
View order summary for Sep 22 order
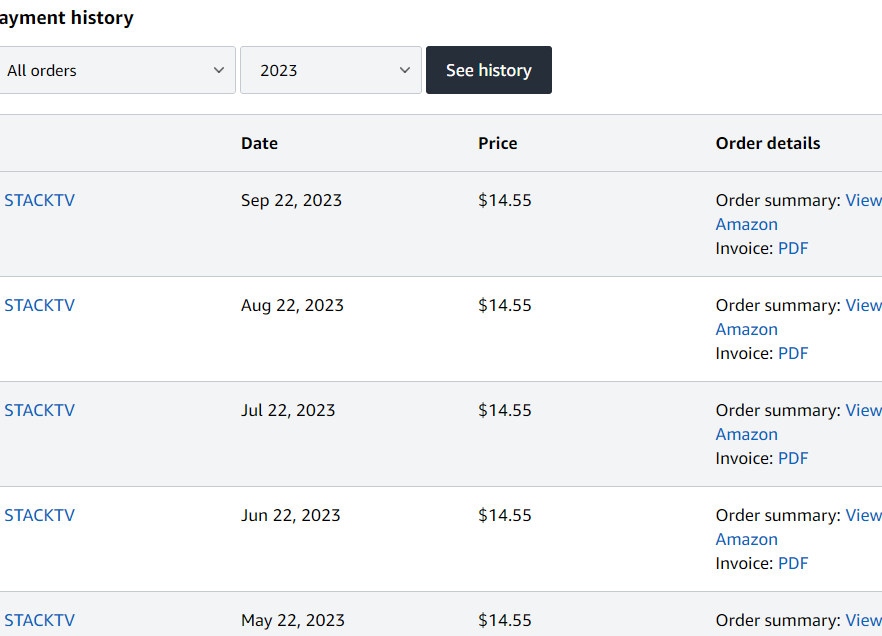click(x=863, y=200)
